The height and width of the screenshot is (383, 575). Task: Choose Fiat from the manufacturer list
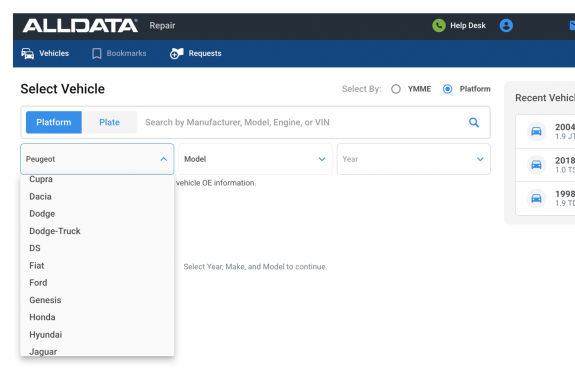pos(97,266)
